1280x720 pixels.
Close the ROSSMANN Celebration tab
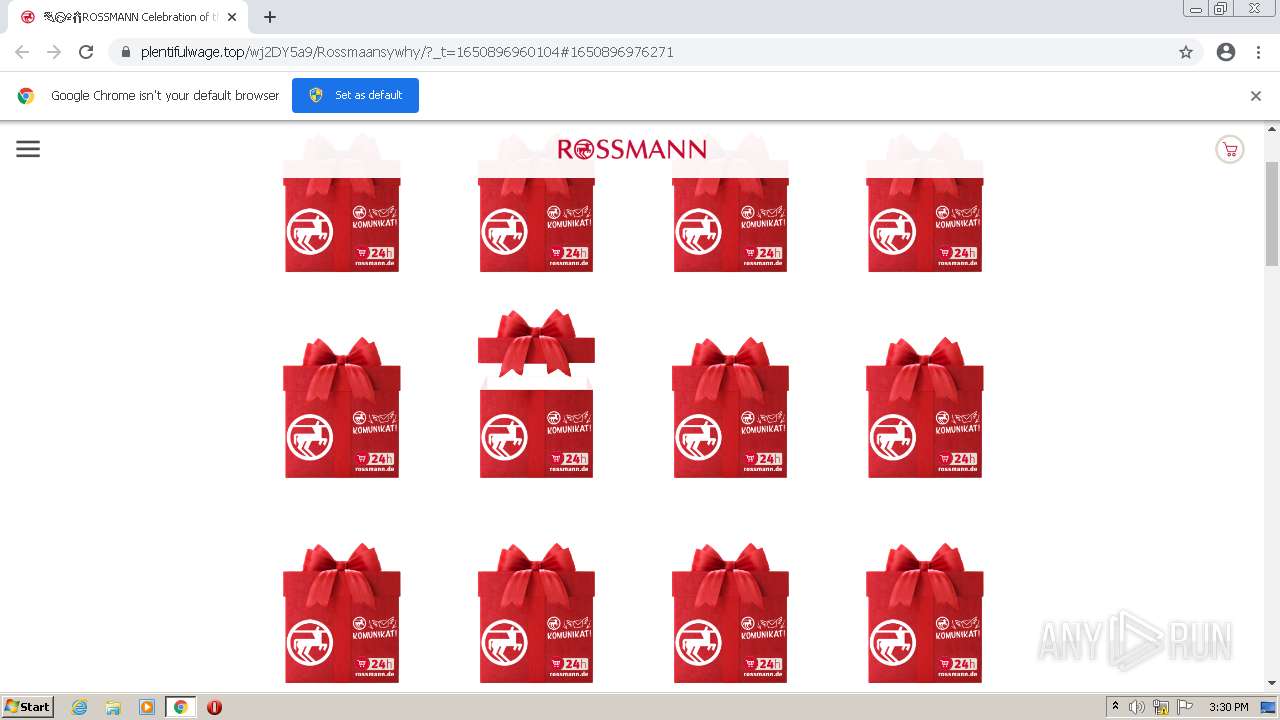pyautogui.click(x=232, y=17)
